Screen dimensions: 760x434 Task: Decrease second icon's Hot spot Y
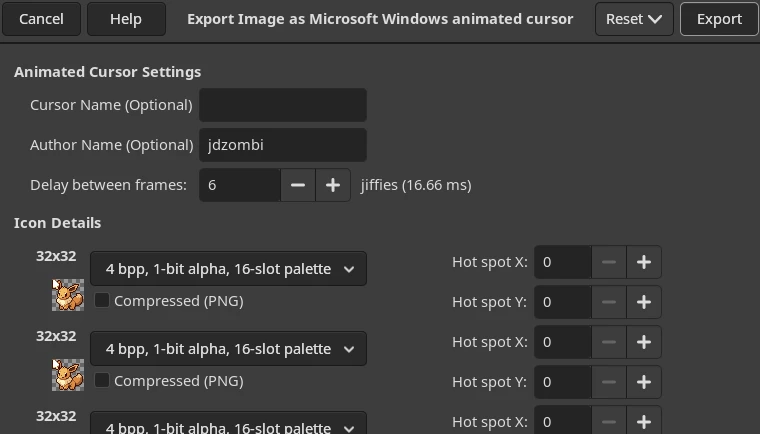click(x=609, y=382)
